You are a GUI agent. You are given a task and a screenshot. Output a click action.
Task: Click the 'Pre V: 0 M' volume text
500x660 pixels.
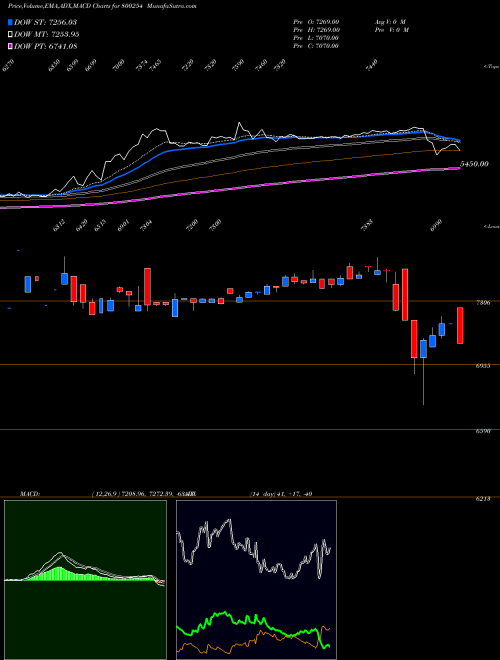(391, 30)
